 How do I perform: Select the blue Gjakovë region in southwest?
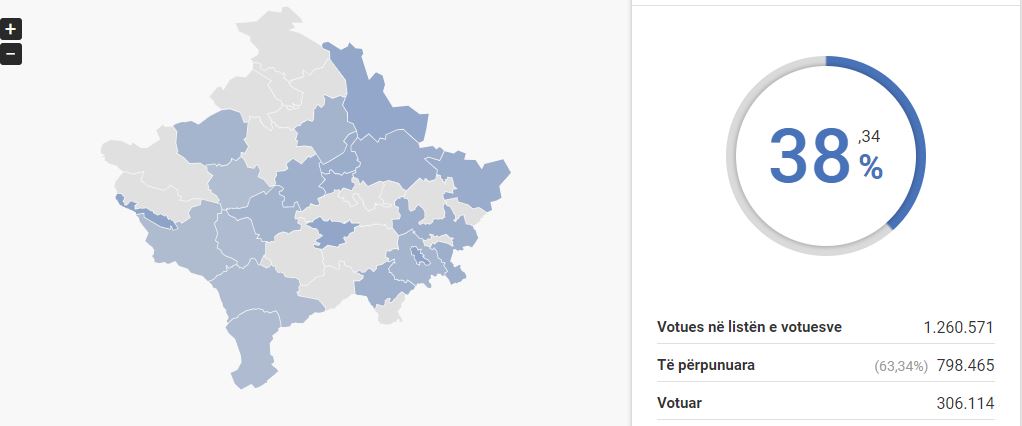182,241
